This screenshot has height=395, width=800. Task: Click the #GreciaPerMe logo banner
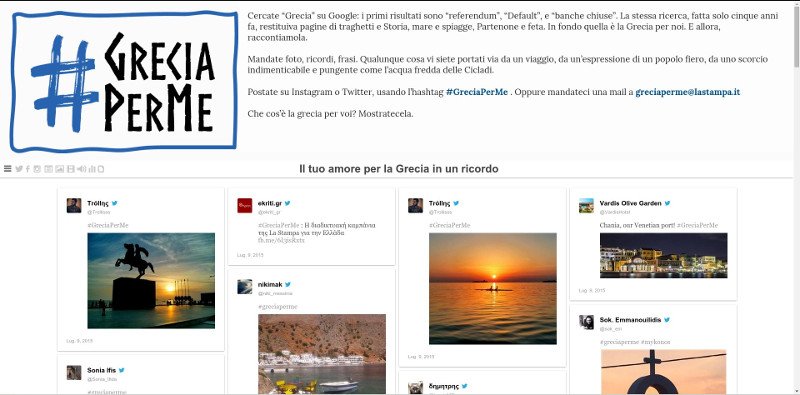(124, 82)
